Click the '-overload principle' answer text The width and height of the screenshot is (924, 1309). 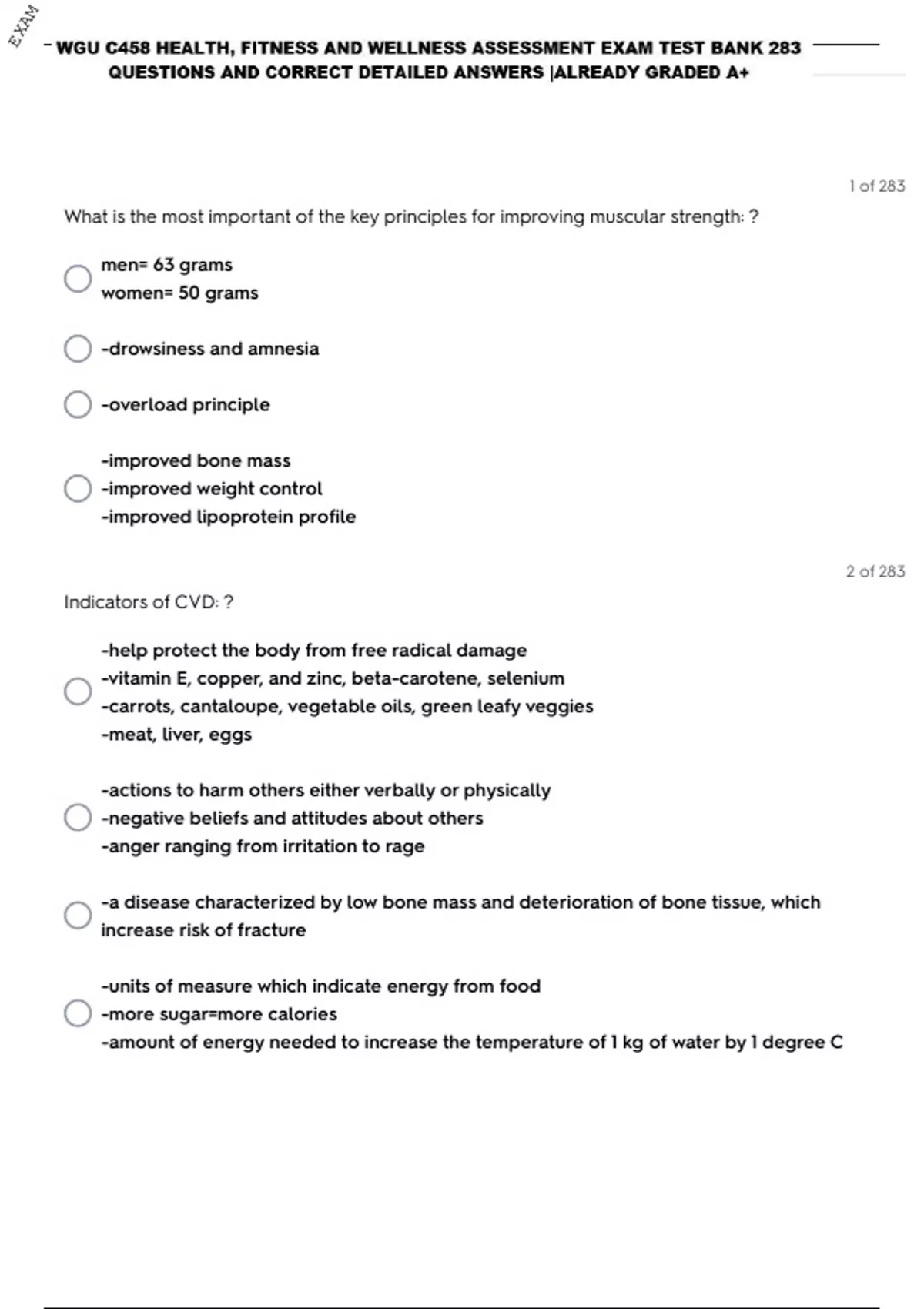[186, 405]
